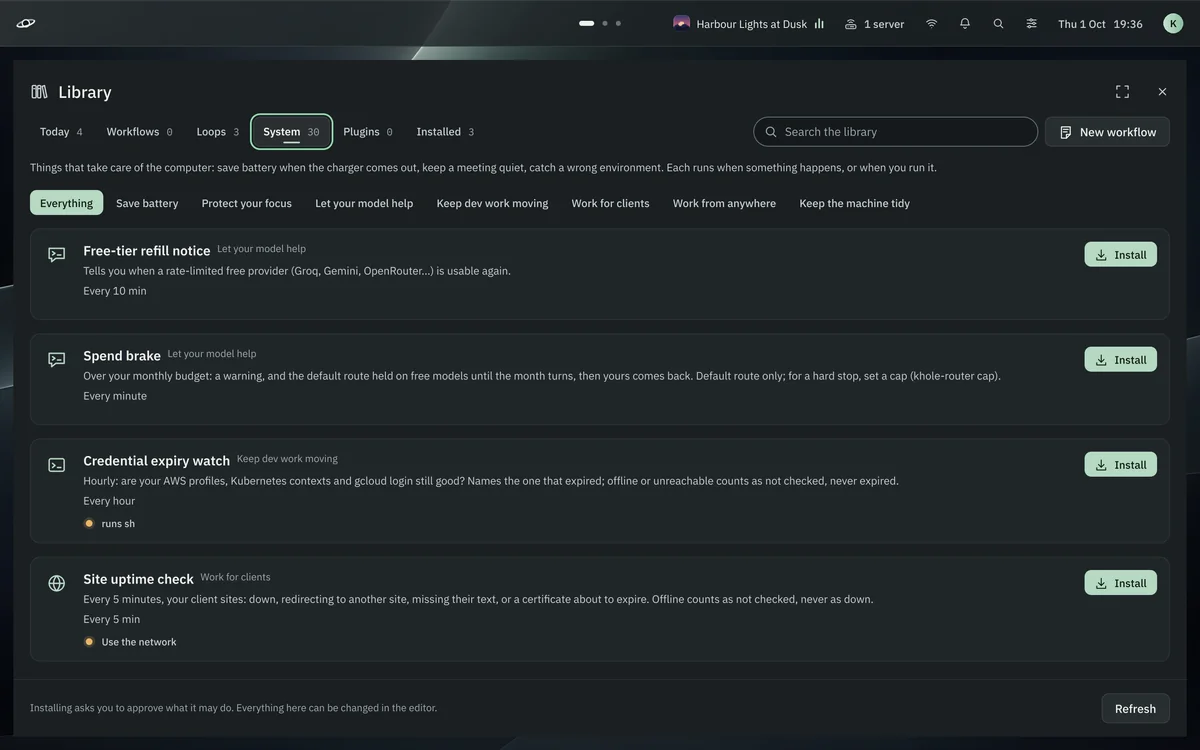Open the 1 server status indicator
This screenshot has height=750, width=1200.
pyautogui.click(x=874, y=23)
